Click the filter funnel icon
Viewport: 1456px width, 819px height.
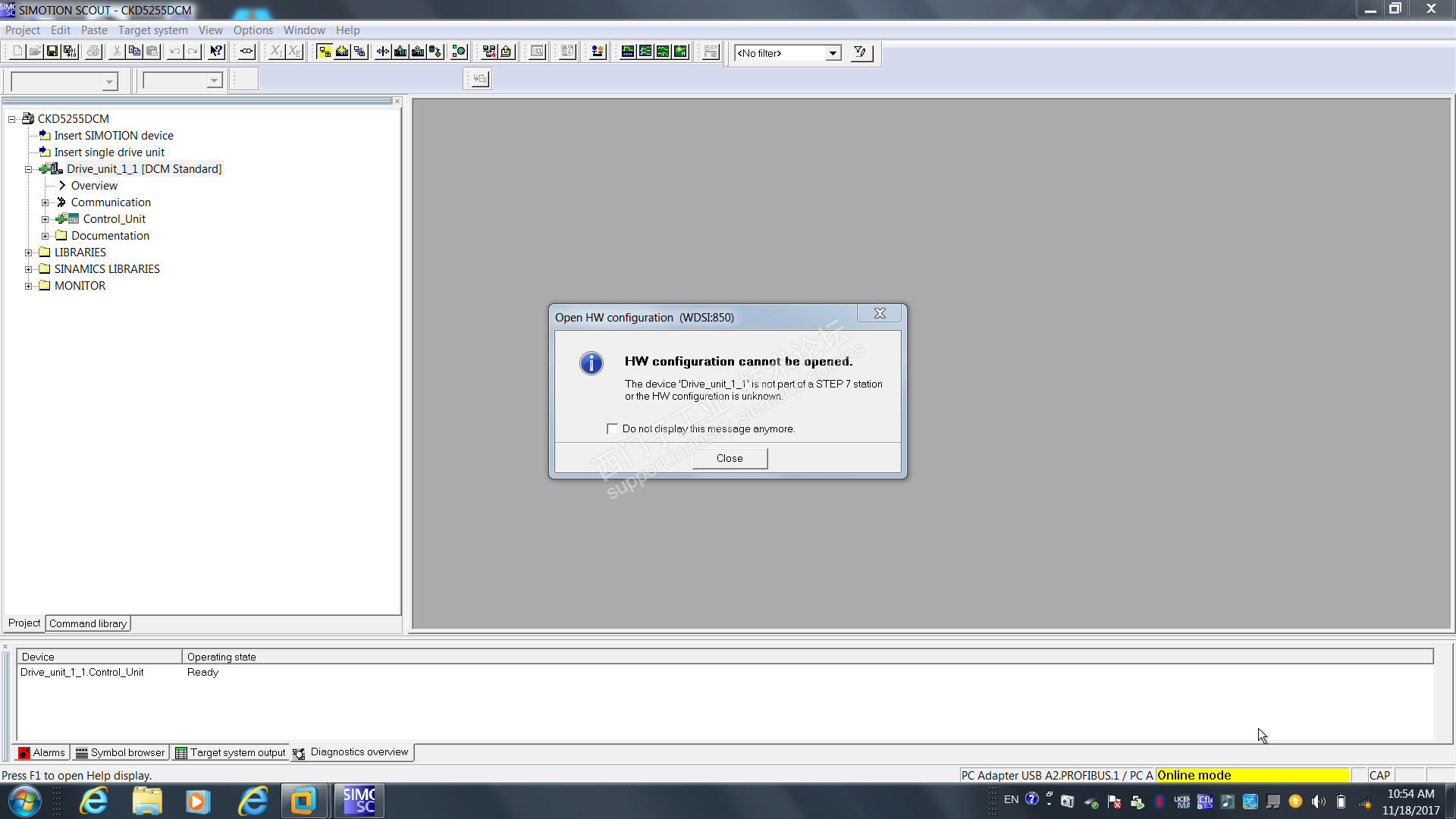860,52
